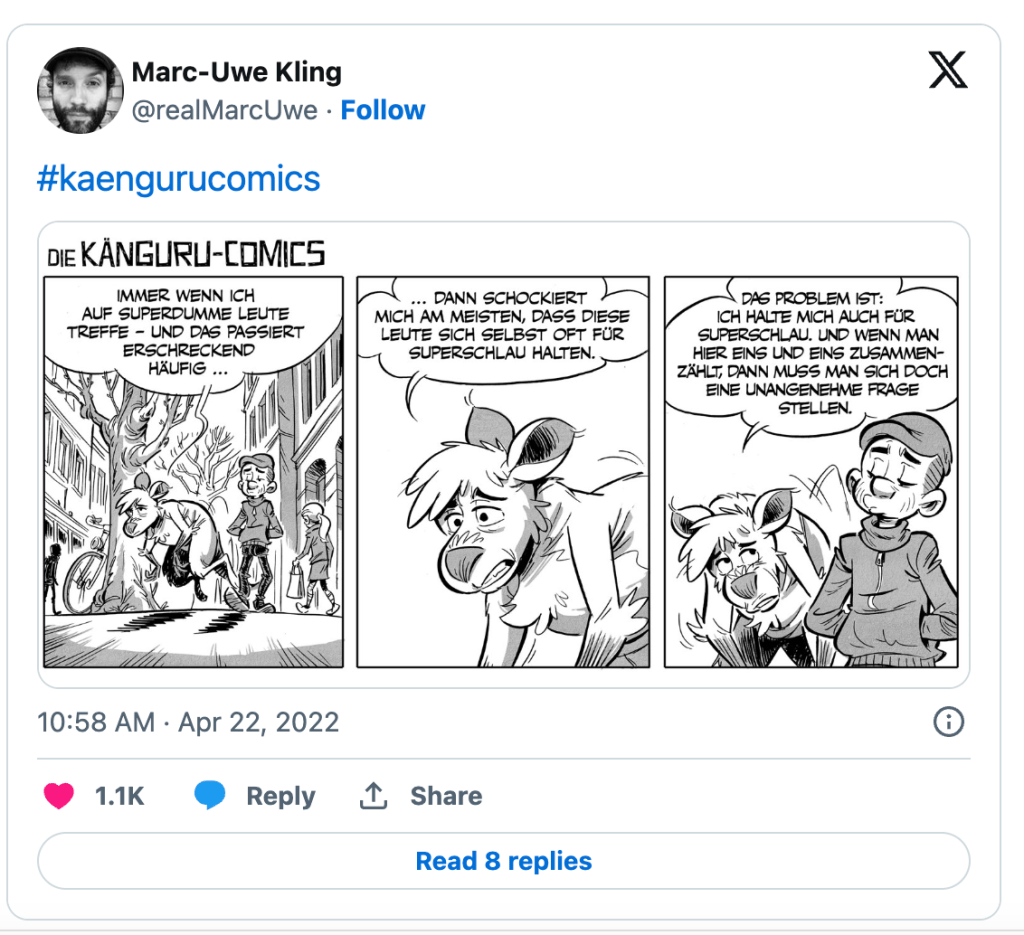The width and height of the screenshot is (1024, 935).
Task: Click the Die Känguru-Comics title in the image
Action: coord(186,255)
